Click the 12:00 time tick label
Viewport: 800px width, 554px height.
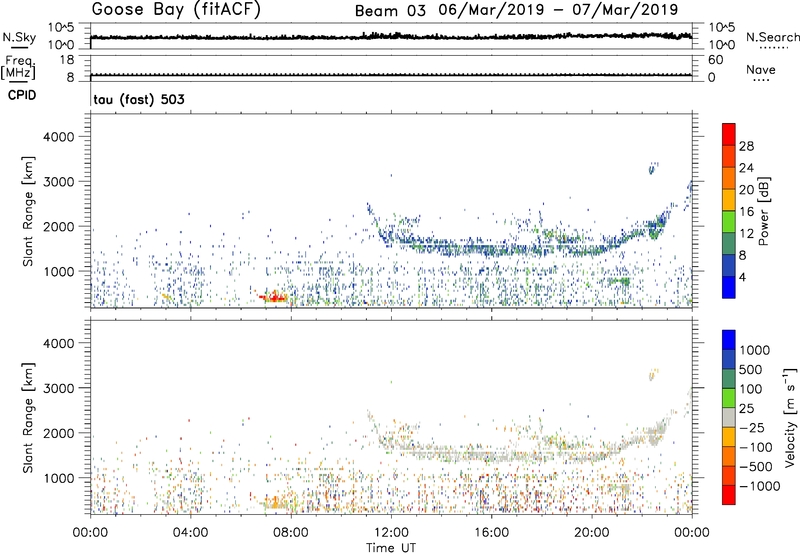(391, 532)
